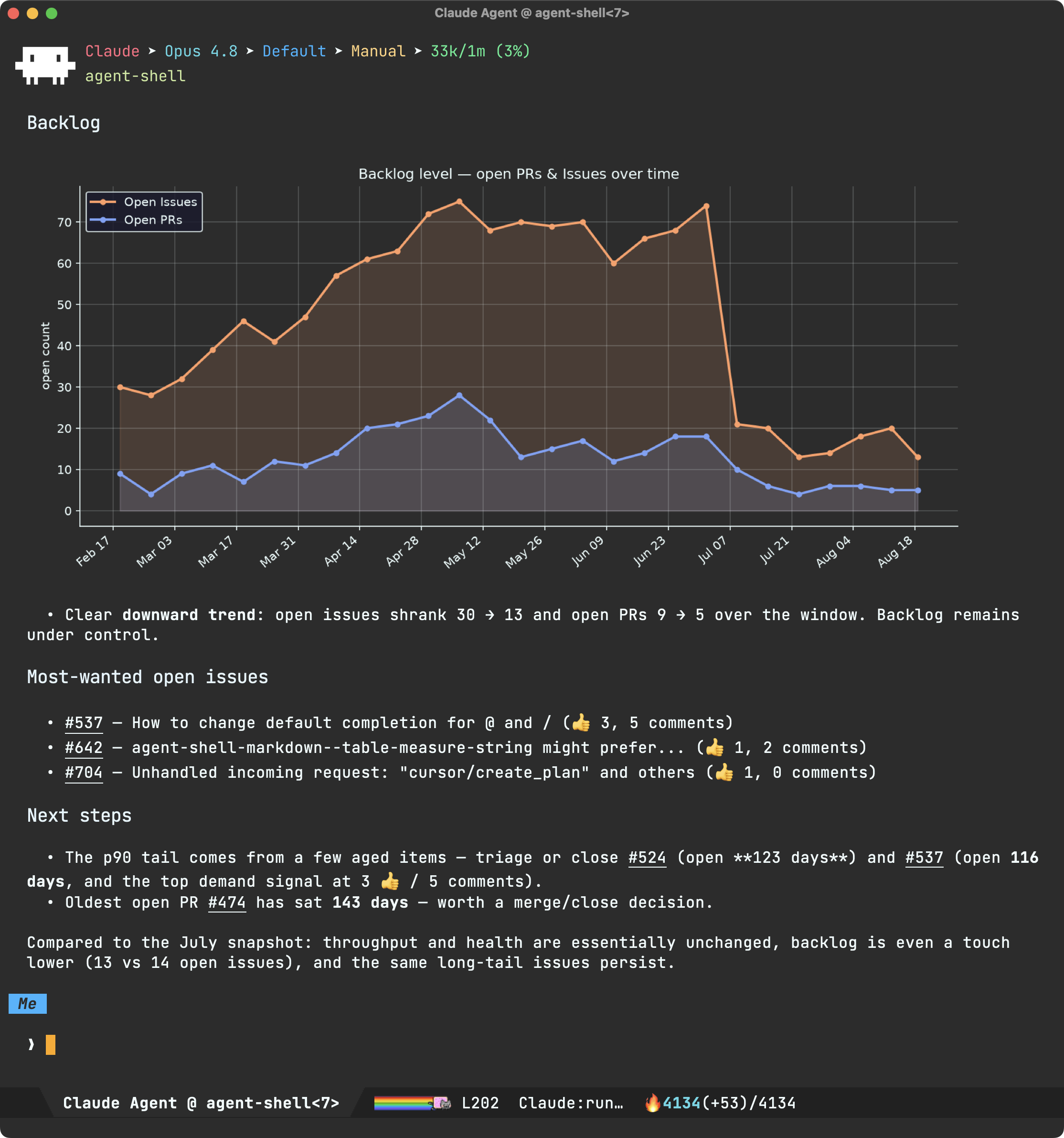Click the orange input cursor at the prompt
Screen dimensions: 1064x1138
click(x=50, y=1044)
